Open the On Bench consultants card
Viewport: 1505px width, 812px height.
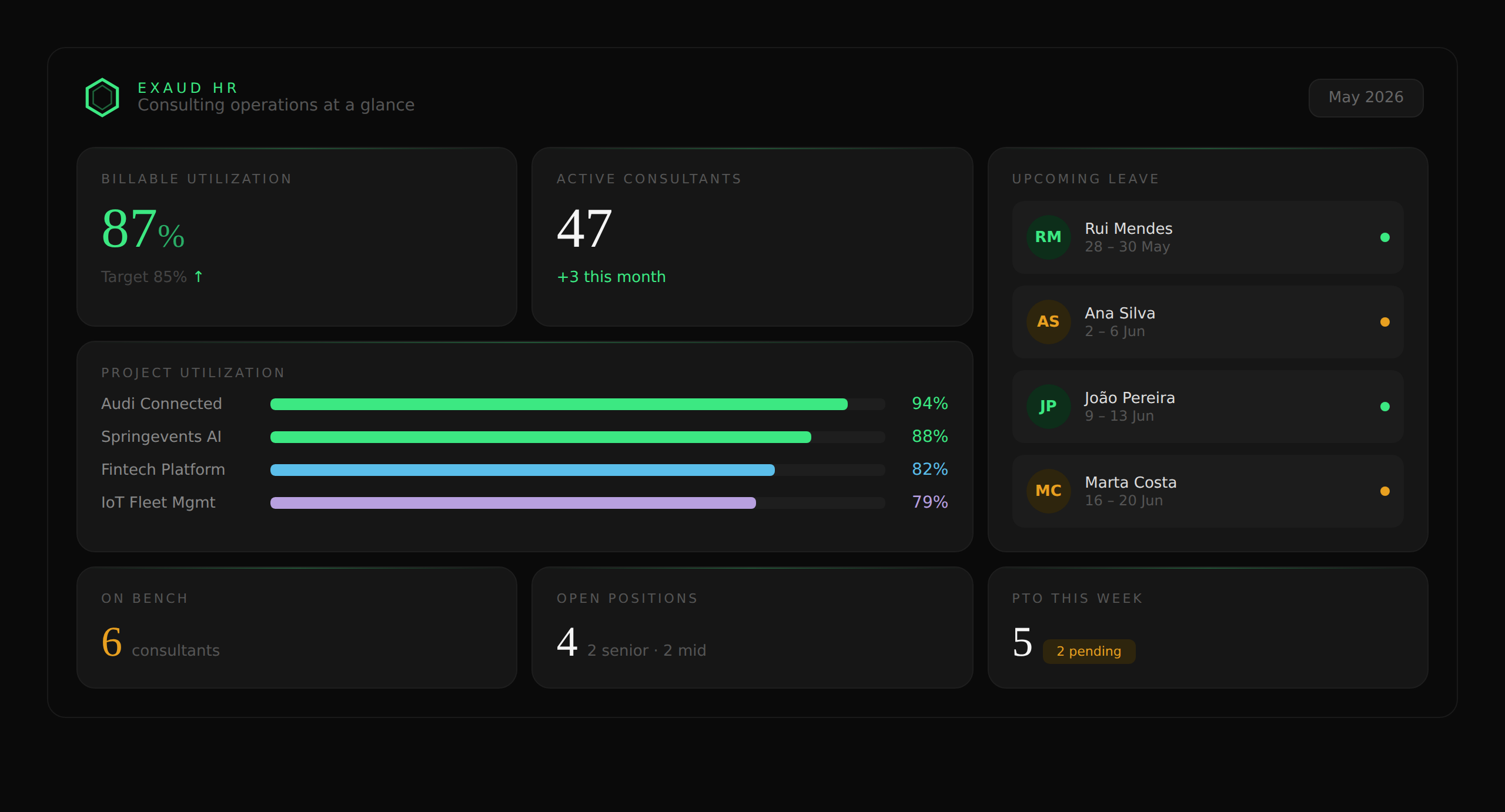297,628
